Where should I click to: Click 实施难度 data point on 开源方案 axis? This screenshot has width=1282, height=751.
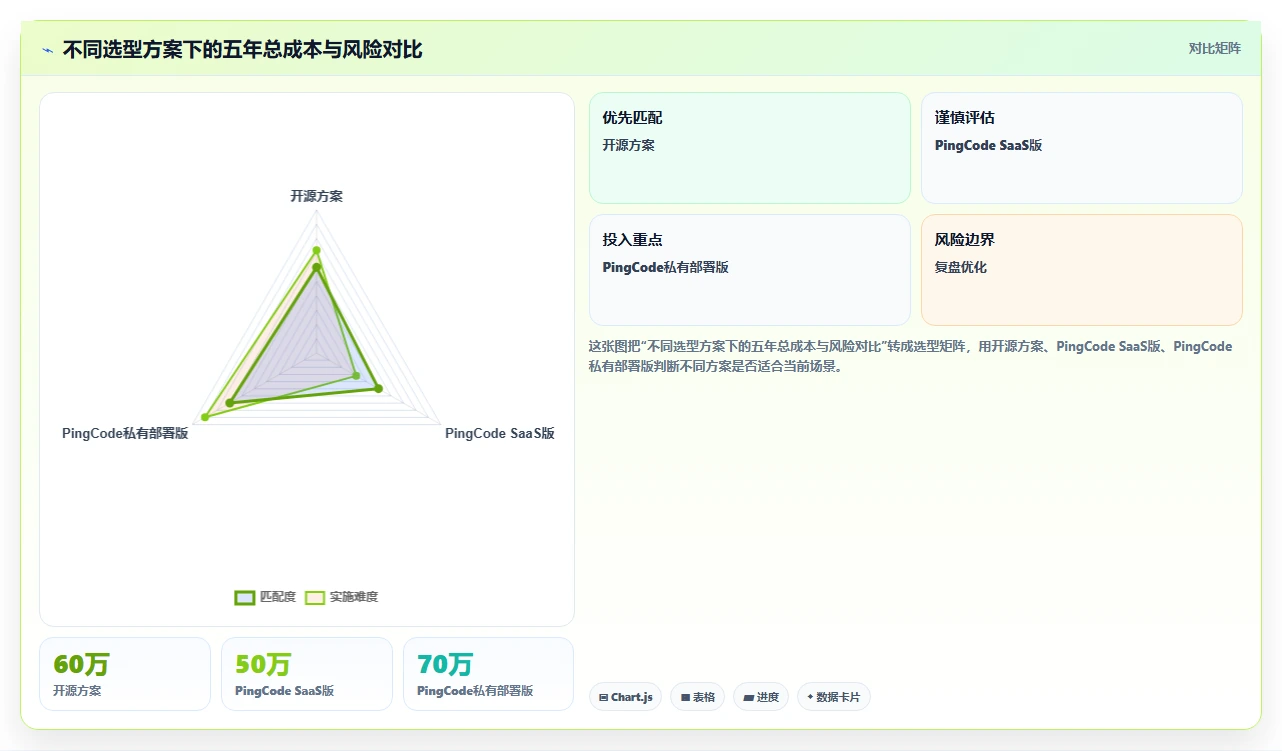pyautogui.click(x=316, y=250)
